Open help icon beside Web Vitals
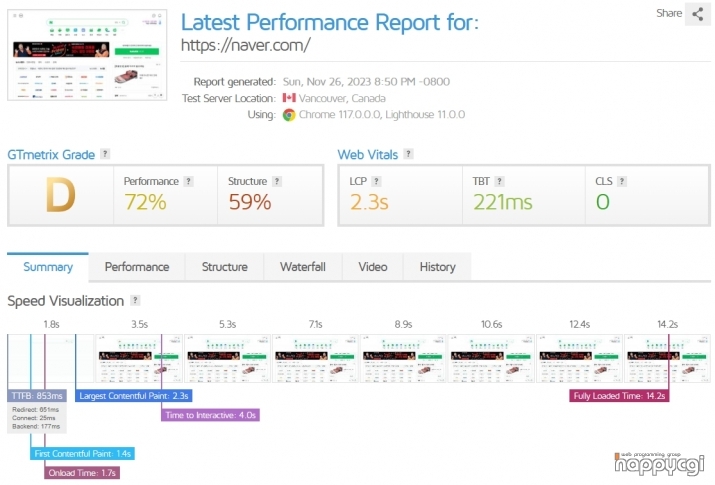 point(409,154)
